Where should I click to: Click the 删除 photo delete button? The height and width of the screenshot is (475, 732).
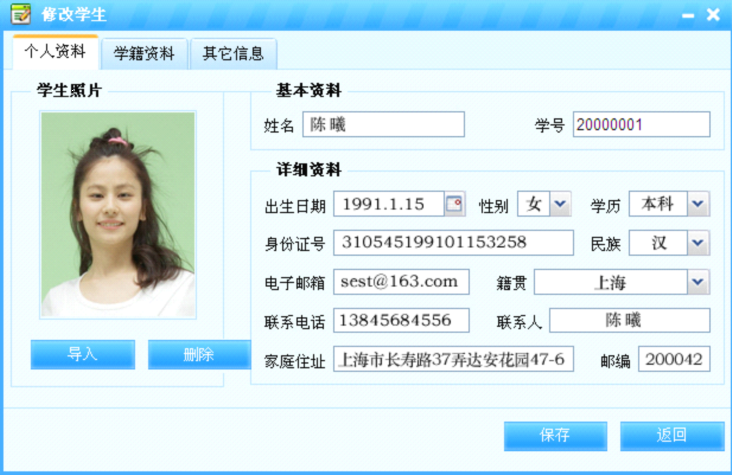pos(199,354)
